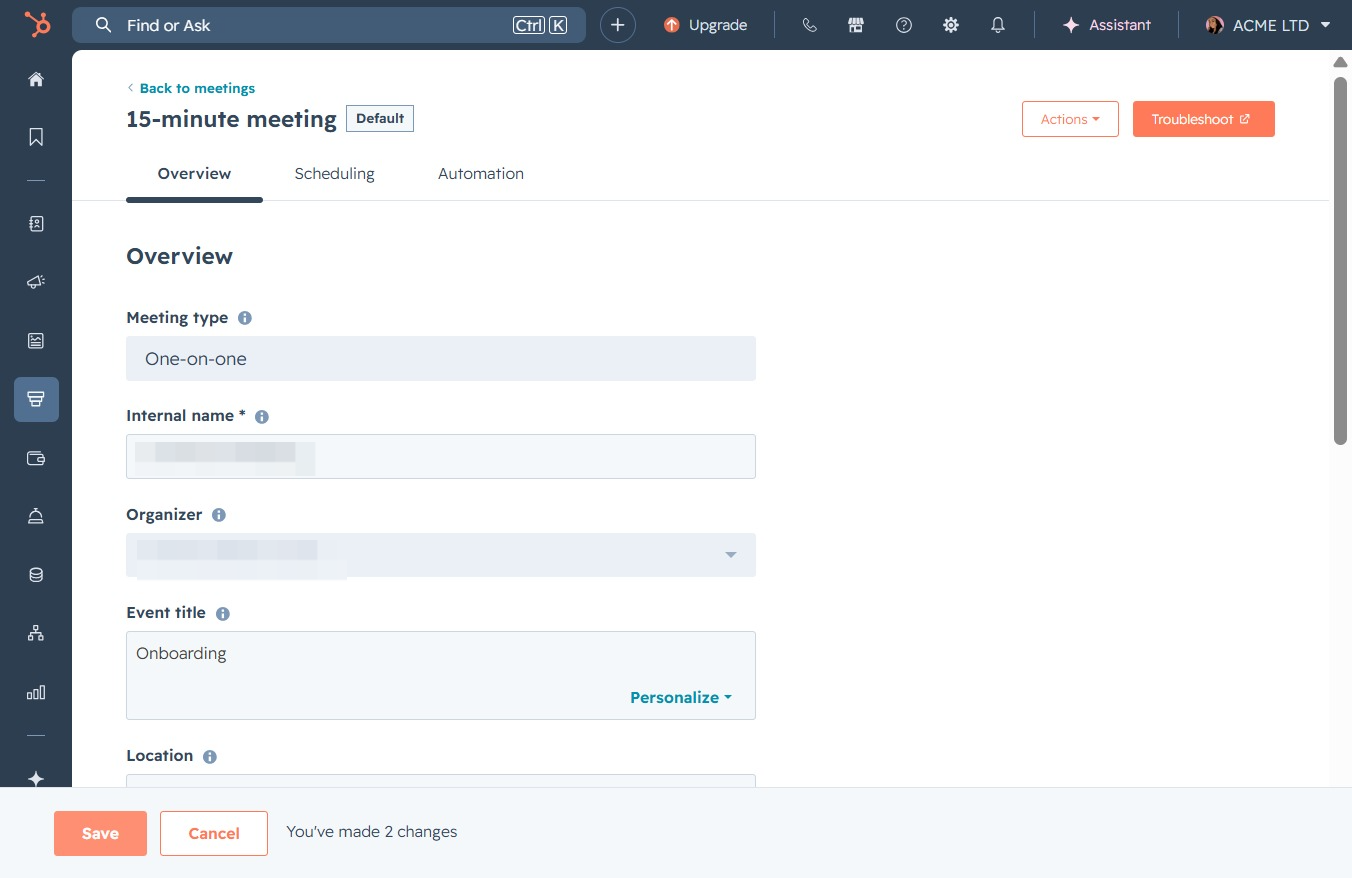
Task: Open the Reporting bar chart icon
Action: [x=36, y=692]
